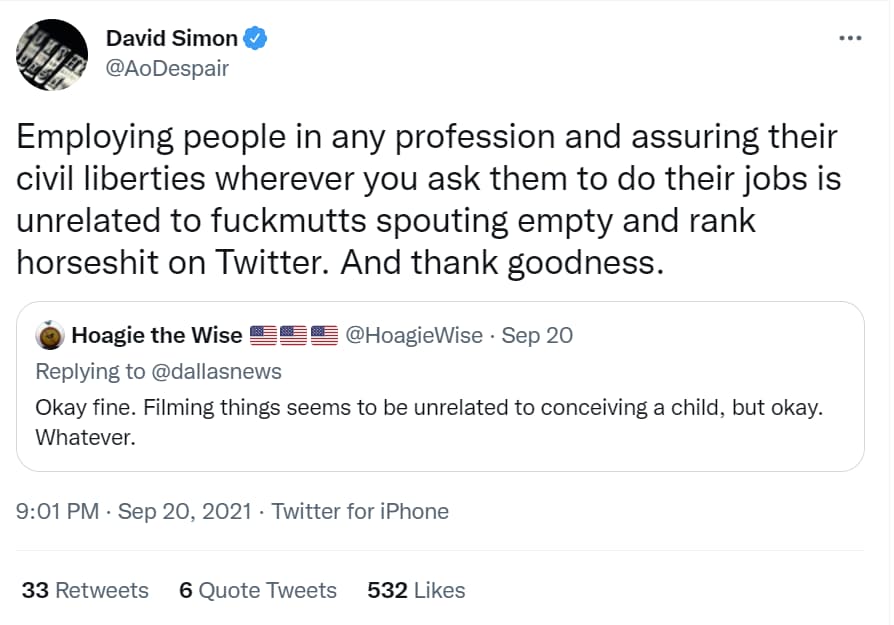This screenshot has height=625, width=894.
Task: Click the first American flag emoji
Action: coord(263,335)
